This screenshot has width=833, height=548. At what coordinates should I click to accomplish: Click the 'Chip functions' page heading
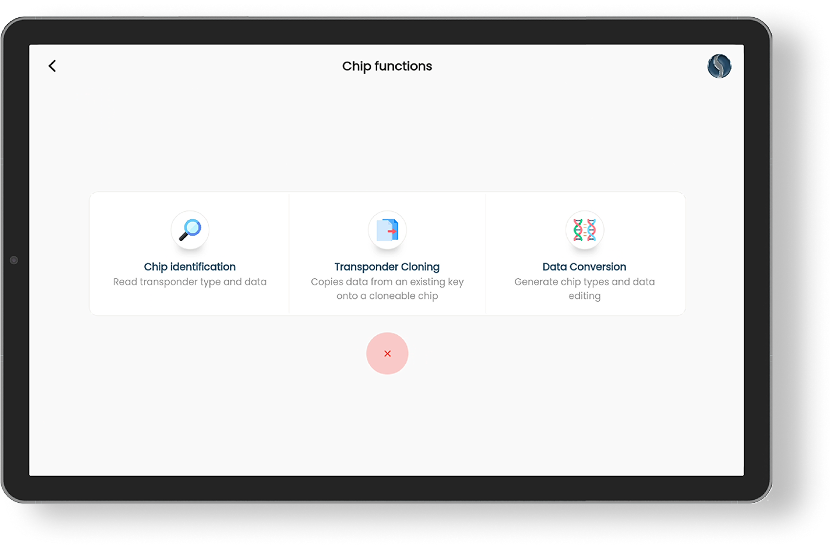point(387,66)
